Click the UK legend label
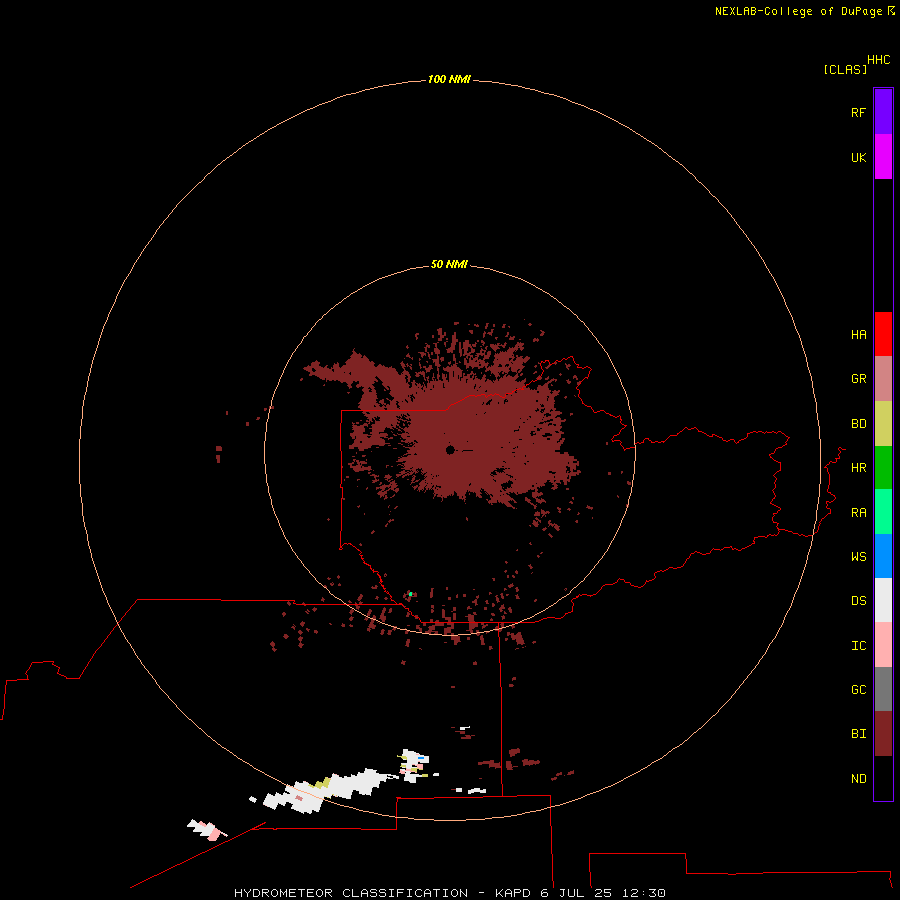Viewport: 900px width, 900px height. [858, 157]
